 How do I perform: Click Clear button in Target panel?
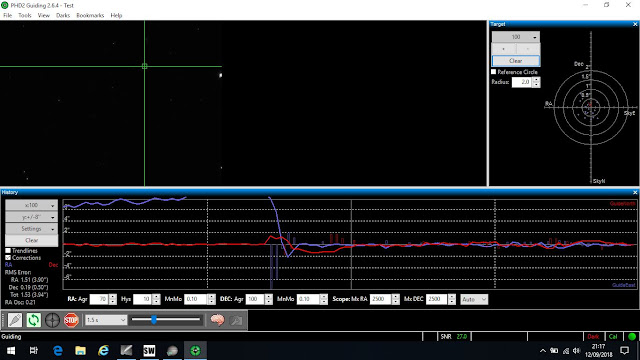coord(516,61)
